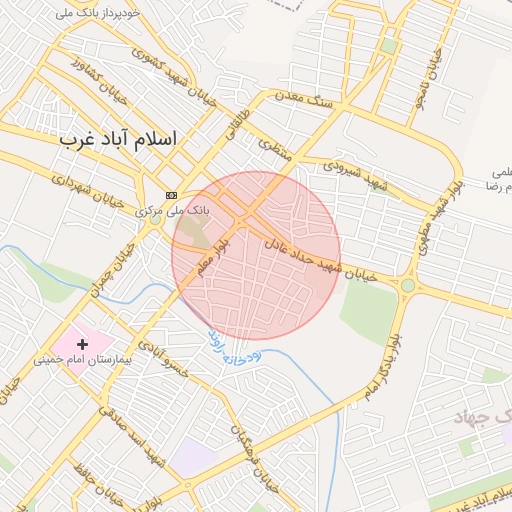Click the hospital cross icon on the pink area

click(x=82, y=344)
